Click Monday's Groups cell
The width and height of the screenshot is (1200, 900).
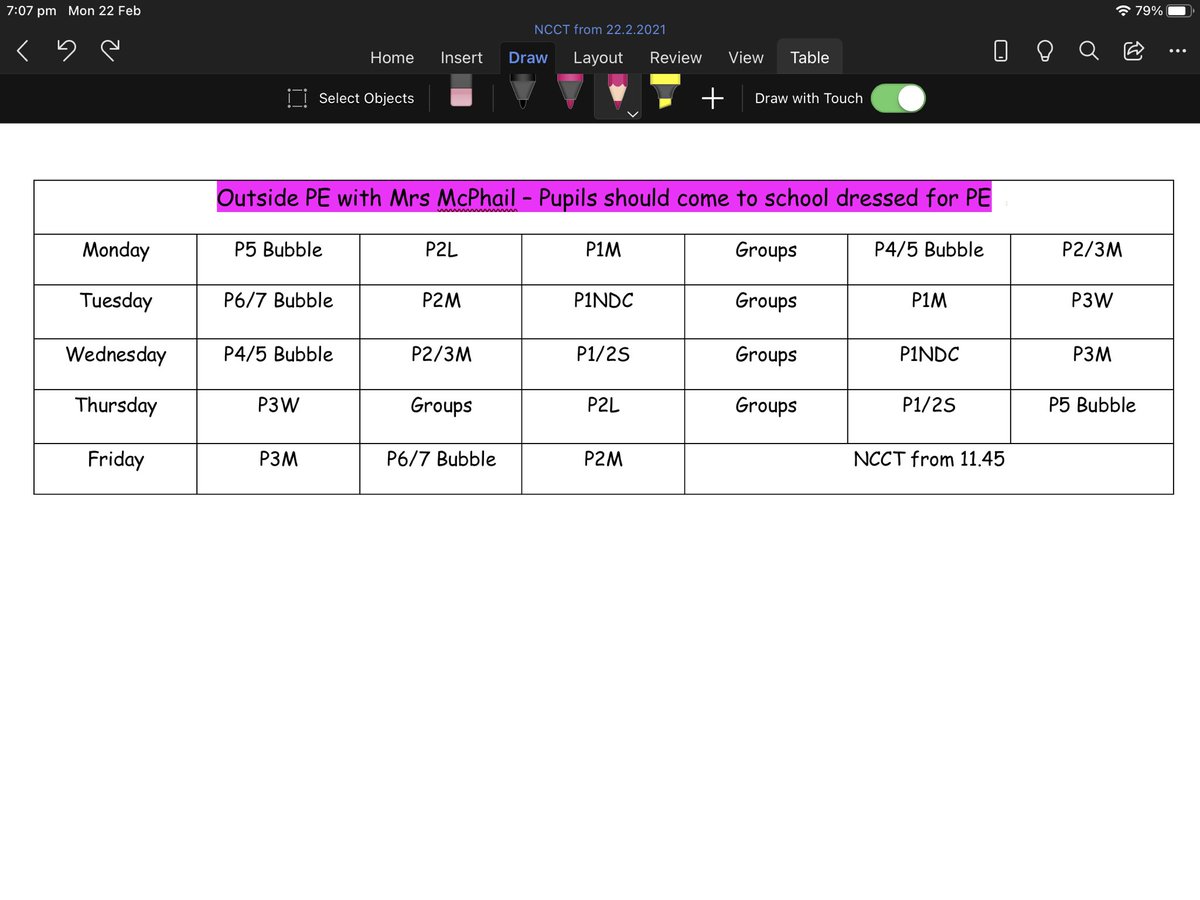(766, 259)
